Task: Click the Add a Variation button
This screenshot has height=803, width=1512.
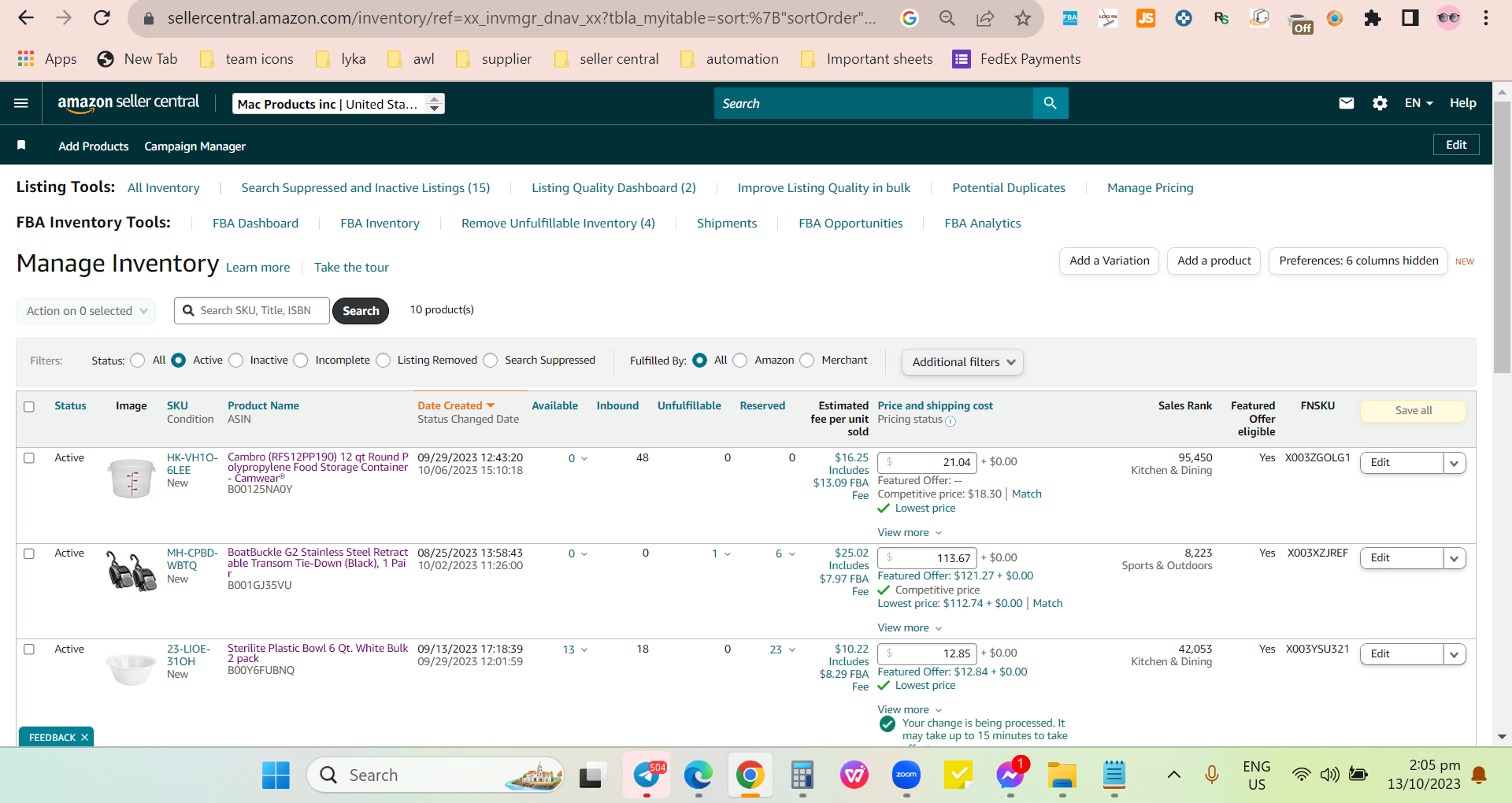Action: (1109, 261)
